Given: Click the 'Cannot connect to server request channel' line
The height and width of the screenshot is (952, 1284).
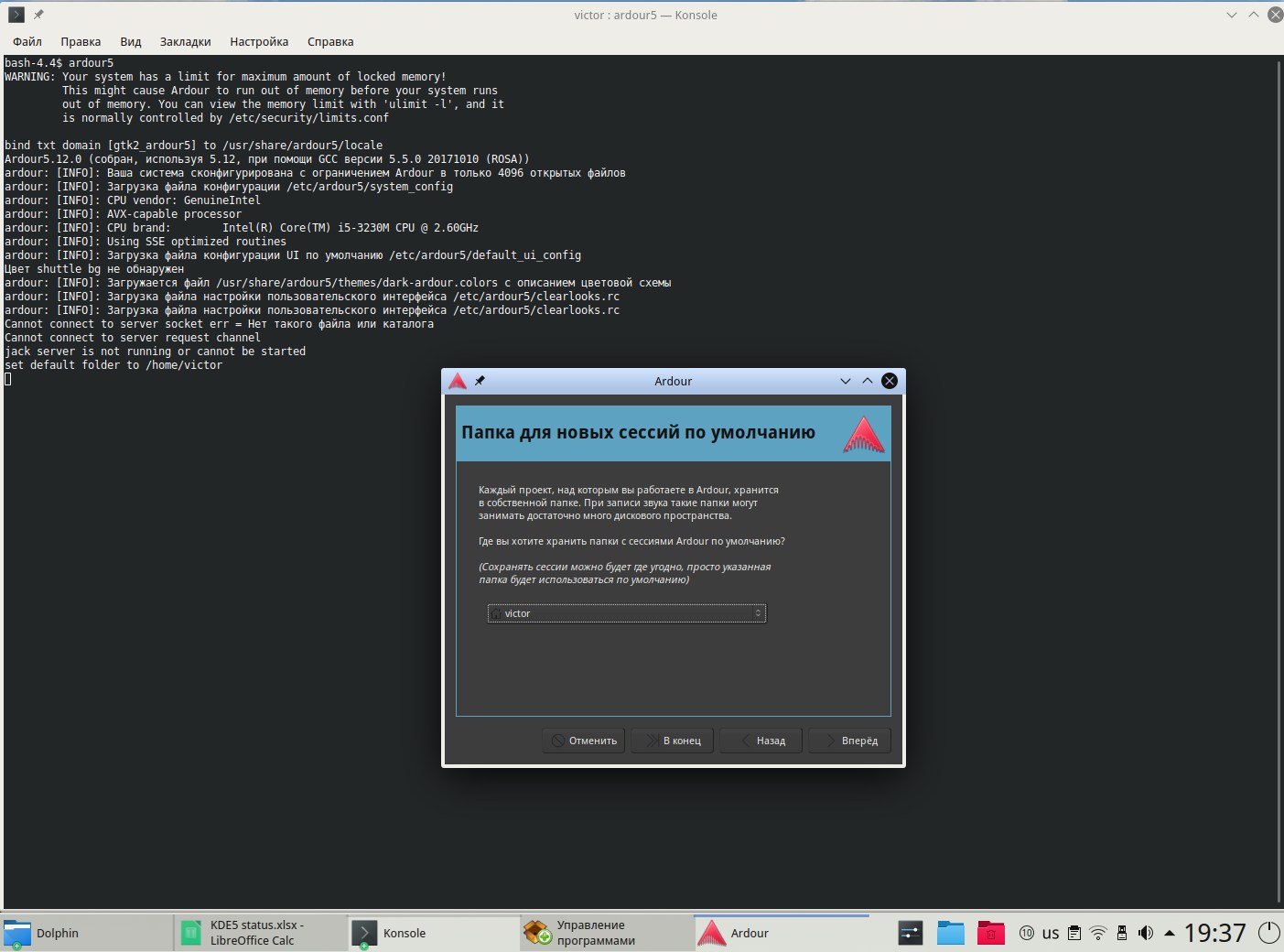Looking at the screenshot, I should [133, 338].
